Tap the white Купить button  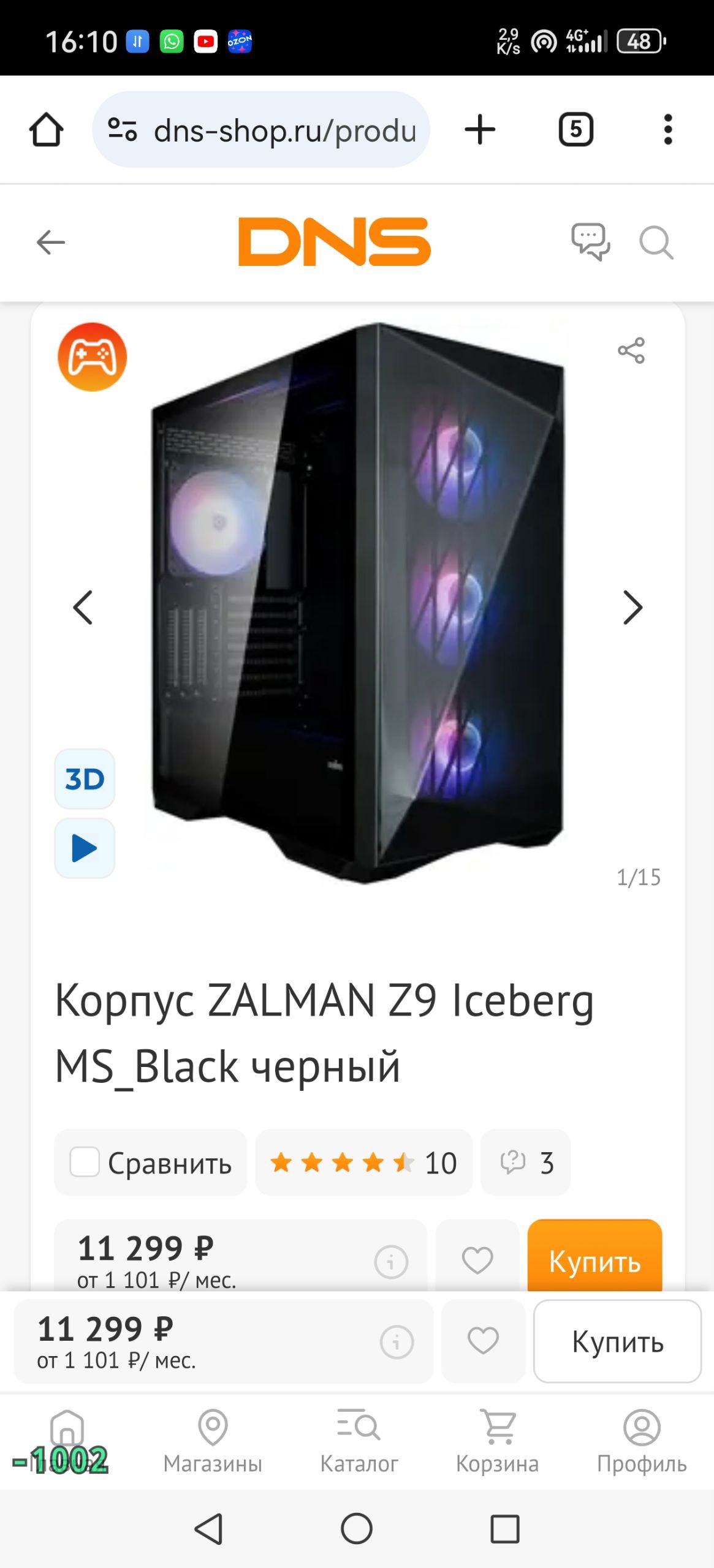(617, 1341)
